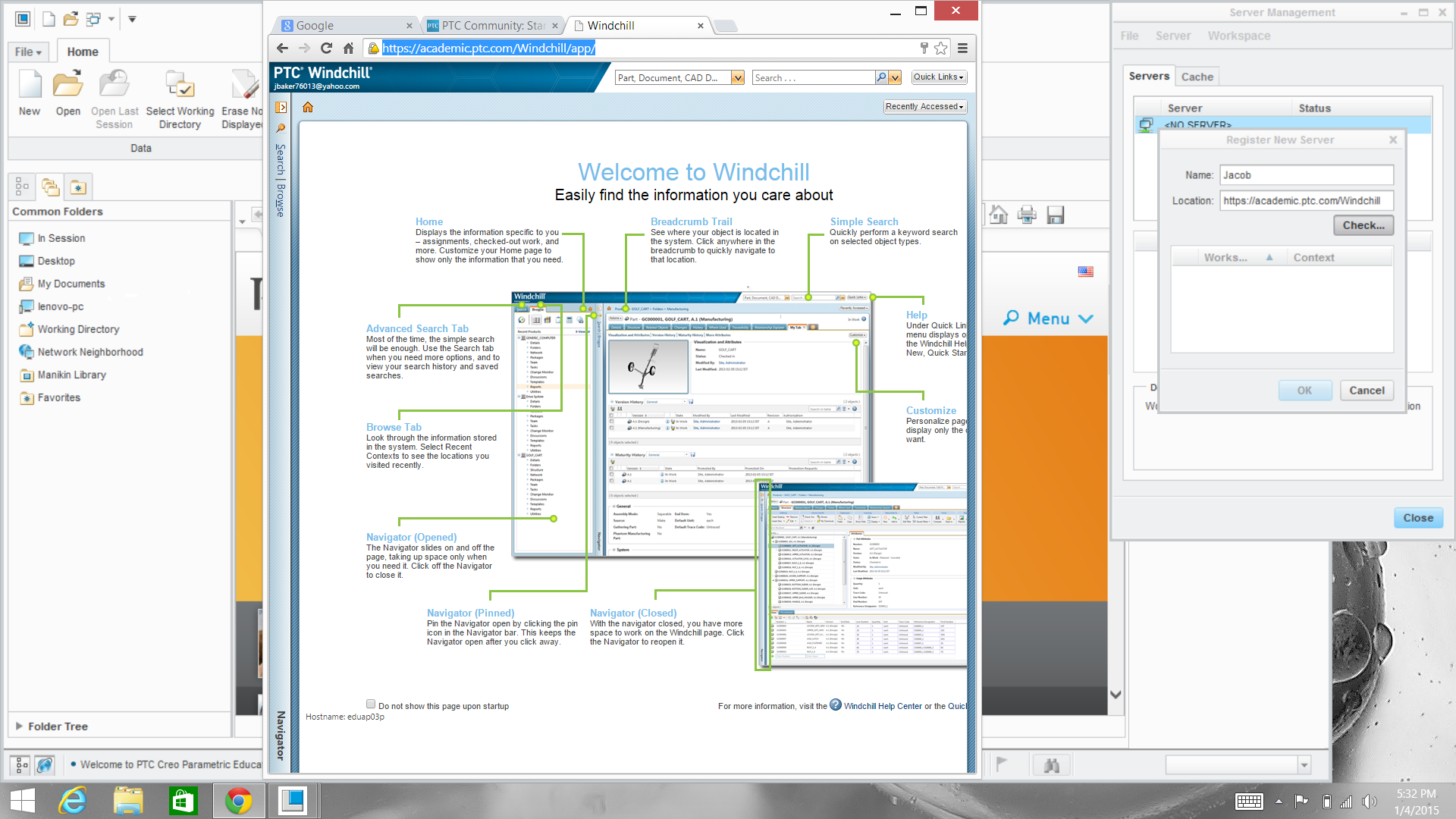
Task: Open the Recently Accessed dropdown
Action: 924,107
